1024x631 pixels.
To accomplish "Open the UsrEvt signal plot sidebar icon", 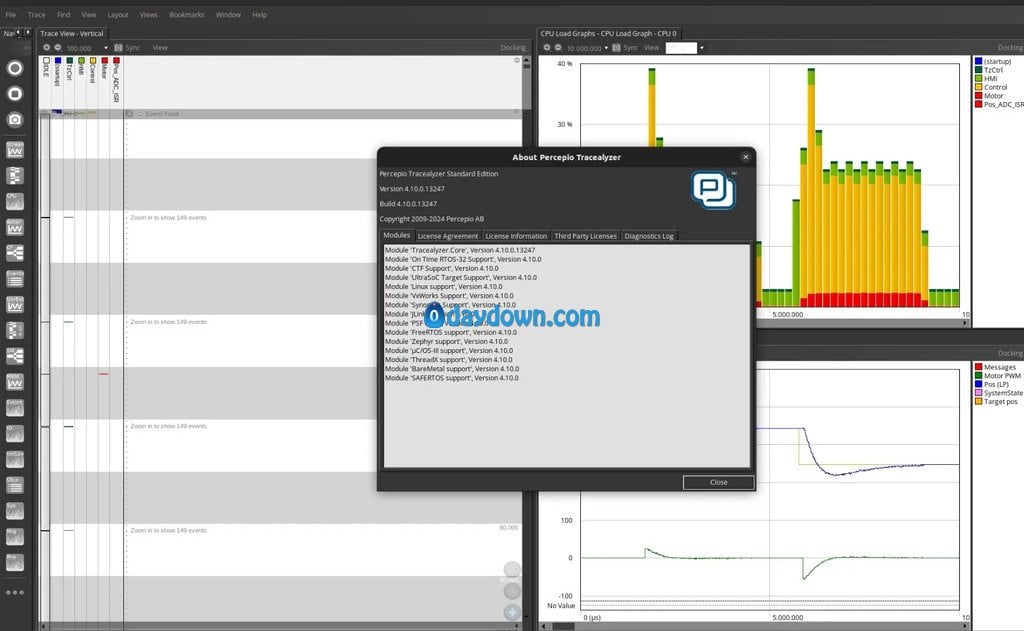I will [14, 304].
